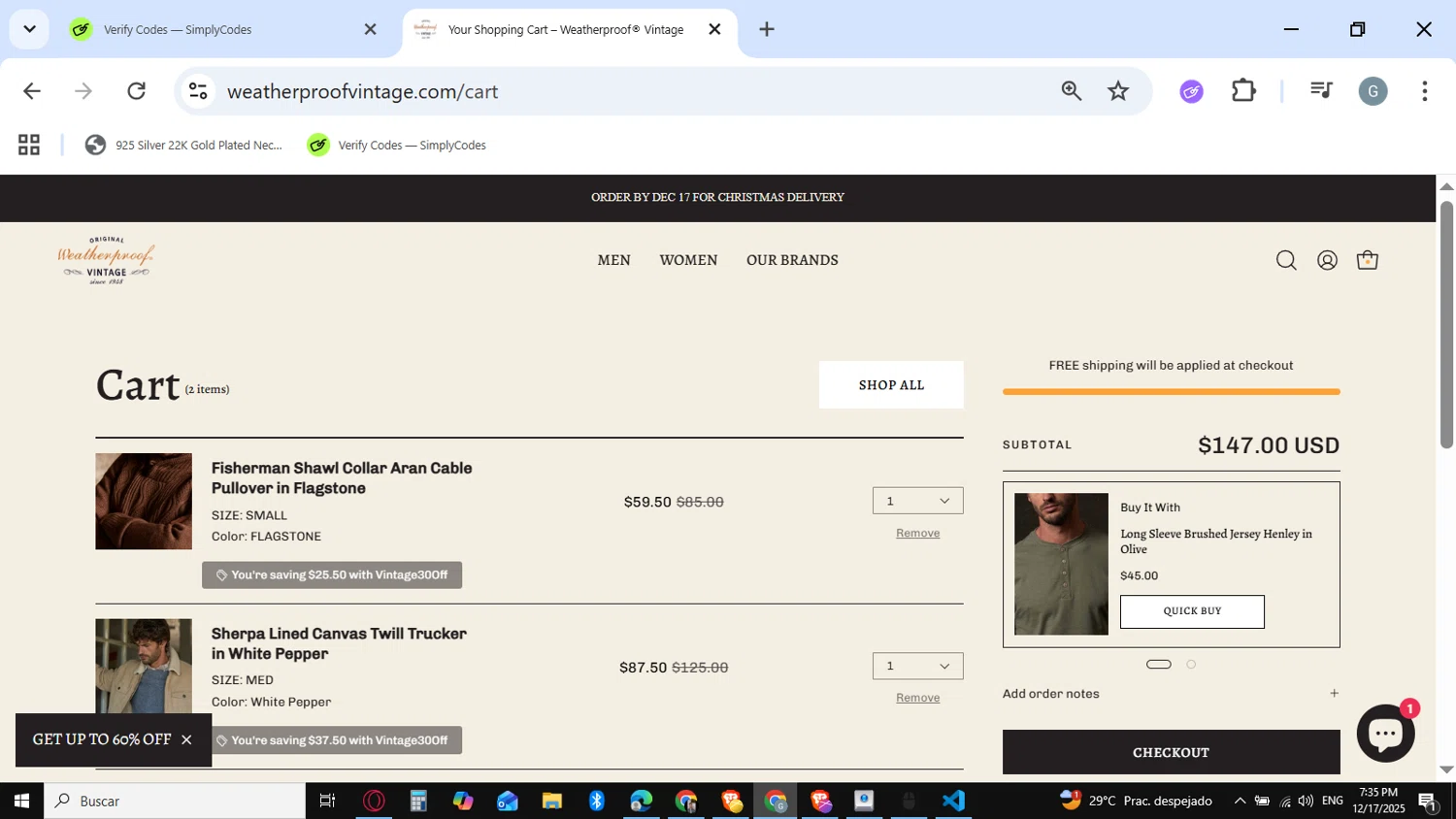Open the MEN navigation menu

(x=614, y=260)
